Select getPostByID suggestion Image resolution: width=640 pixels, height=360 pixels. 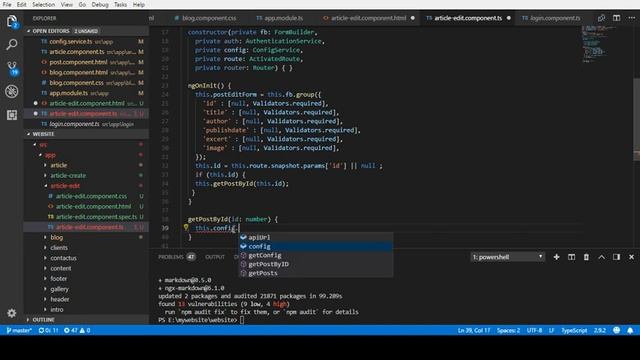[x=316, y=264]
